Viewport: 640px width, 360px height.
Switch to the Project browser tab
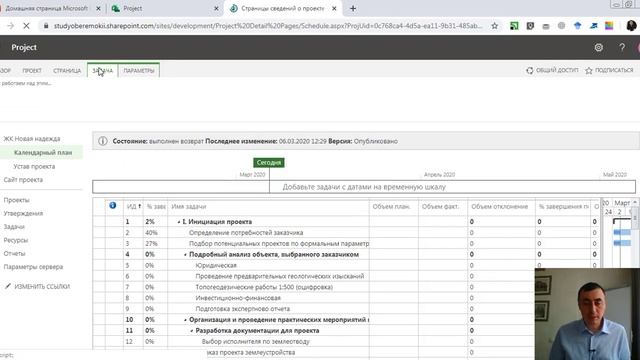click(163, 8)
